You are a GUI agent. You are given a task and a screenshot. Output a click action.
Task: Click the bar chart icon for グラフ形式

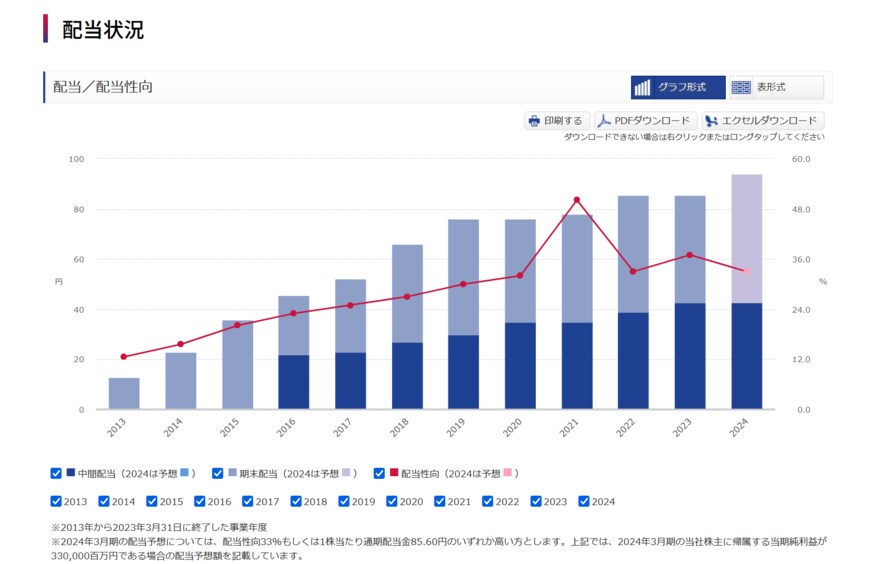(x=643, y=88)
